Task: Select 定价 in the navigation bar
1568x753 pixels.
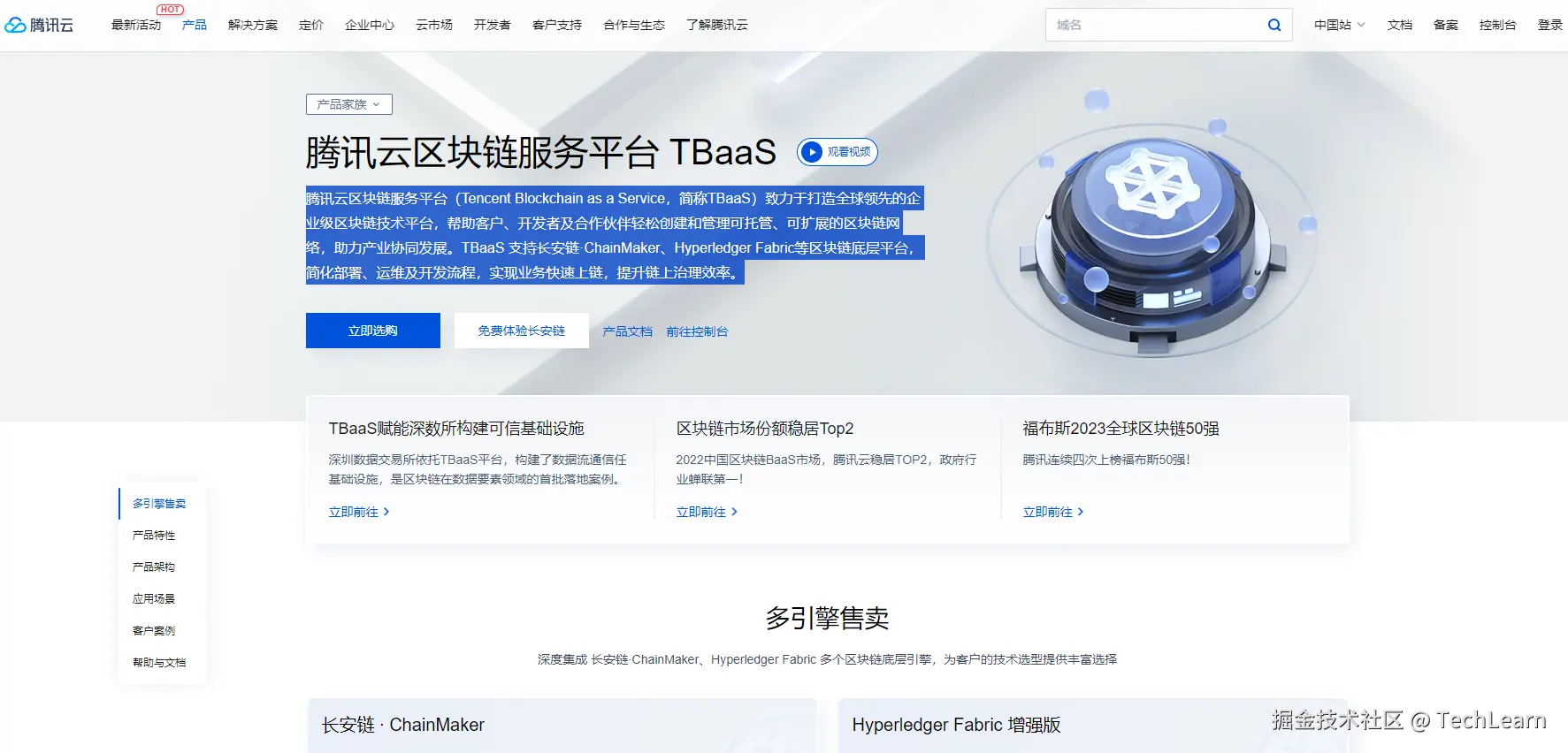Action: tap(311, 25)
